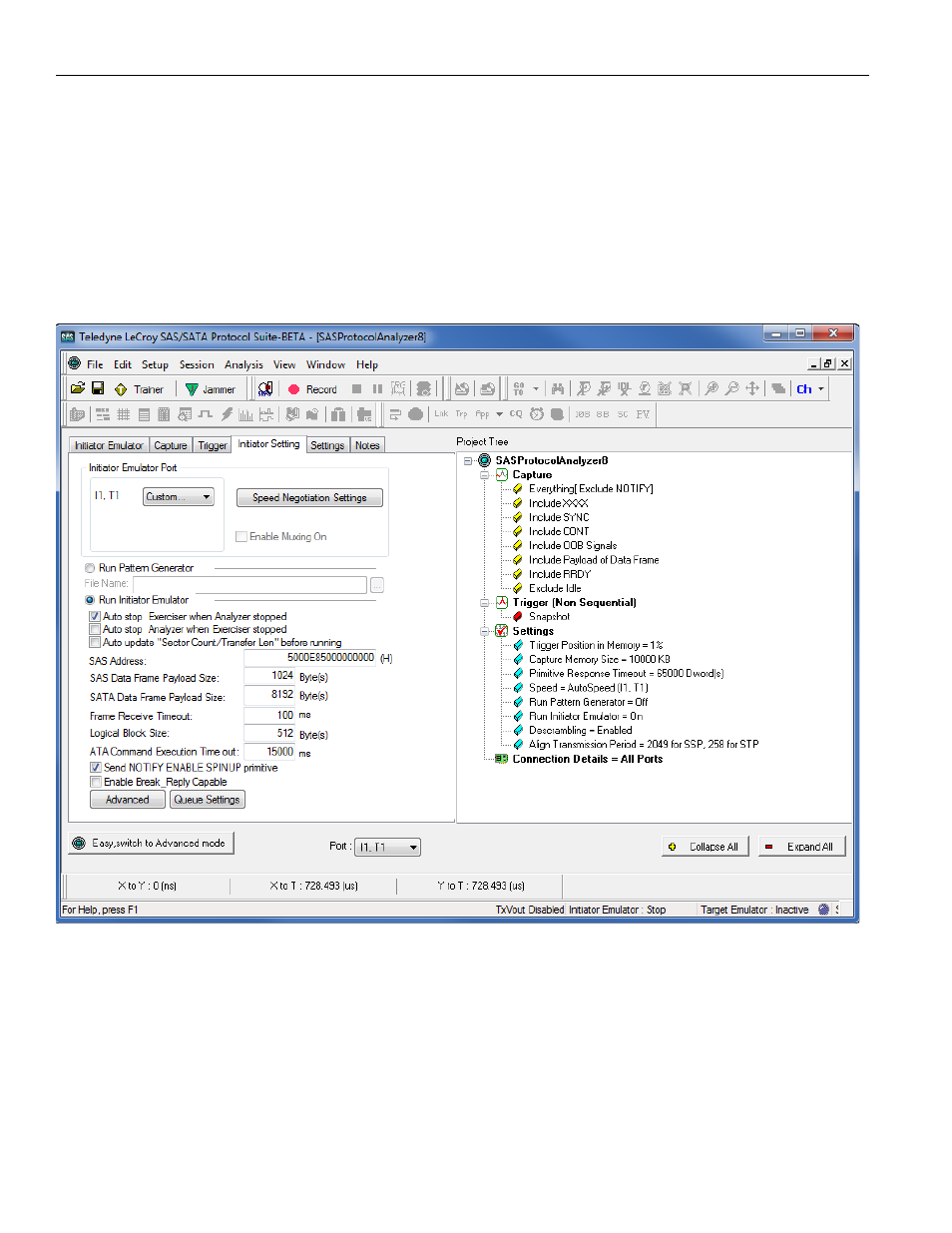Click the waveform icon in second toolbar

[x=206, y=414]
